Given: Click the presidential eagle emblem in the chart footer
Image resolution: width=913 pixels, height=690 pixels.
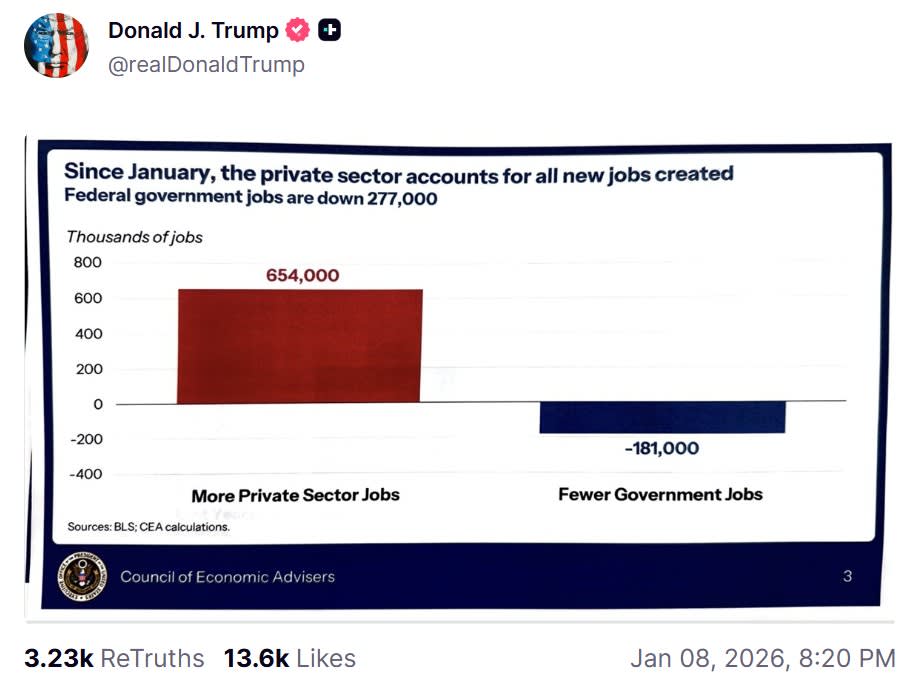Looking at the screenshot, I should [80, 576].
